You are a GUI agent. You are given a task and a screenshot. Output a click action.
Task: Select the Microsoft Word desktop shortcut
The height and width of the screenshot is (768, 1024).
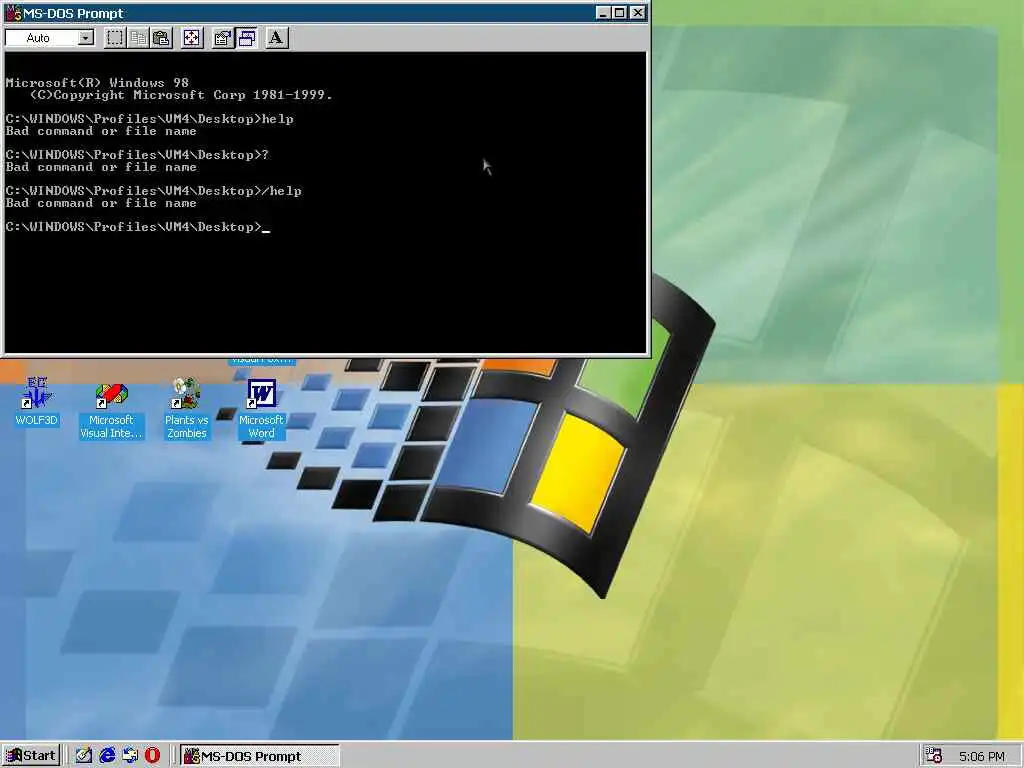coord(261,409)
